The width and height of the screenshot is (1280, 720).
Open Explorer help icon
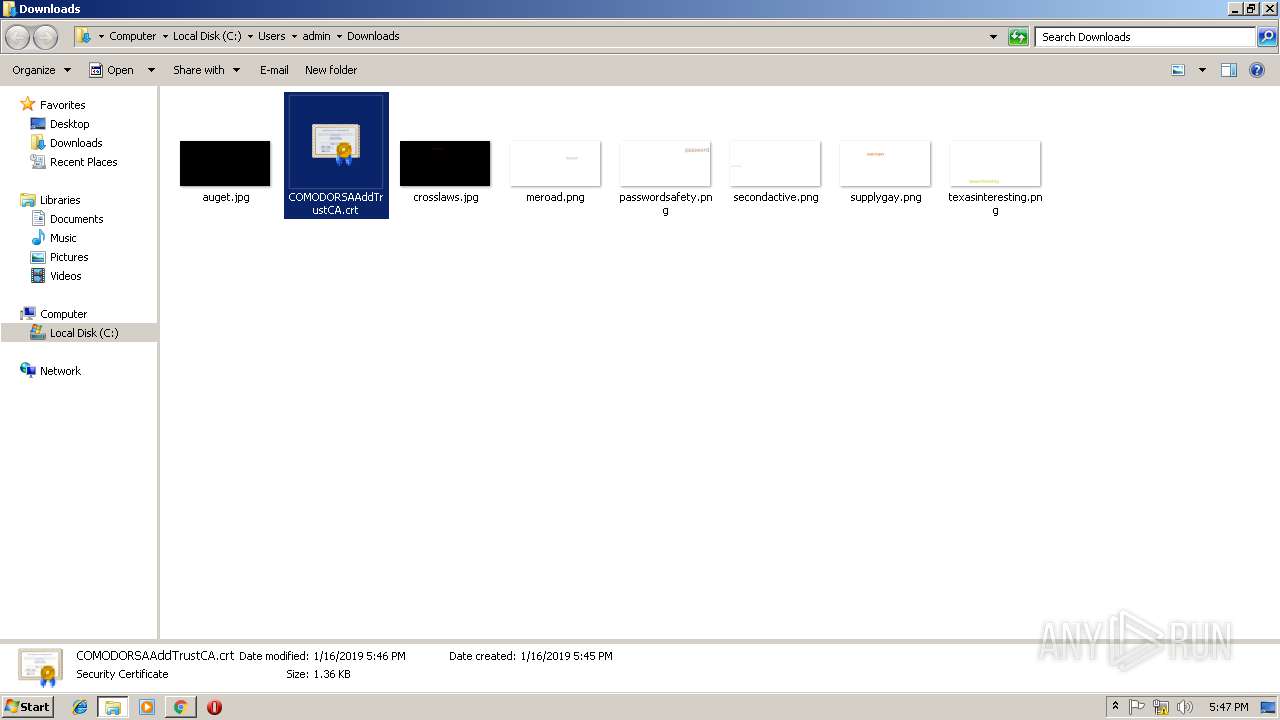point(1257,70)
